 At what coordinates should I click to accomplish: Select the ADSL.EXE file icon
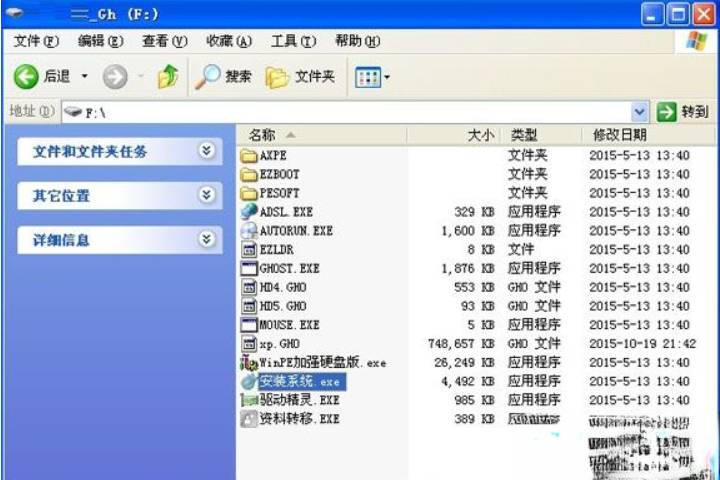pos(249,212)
